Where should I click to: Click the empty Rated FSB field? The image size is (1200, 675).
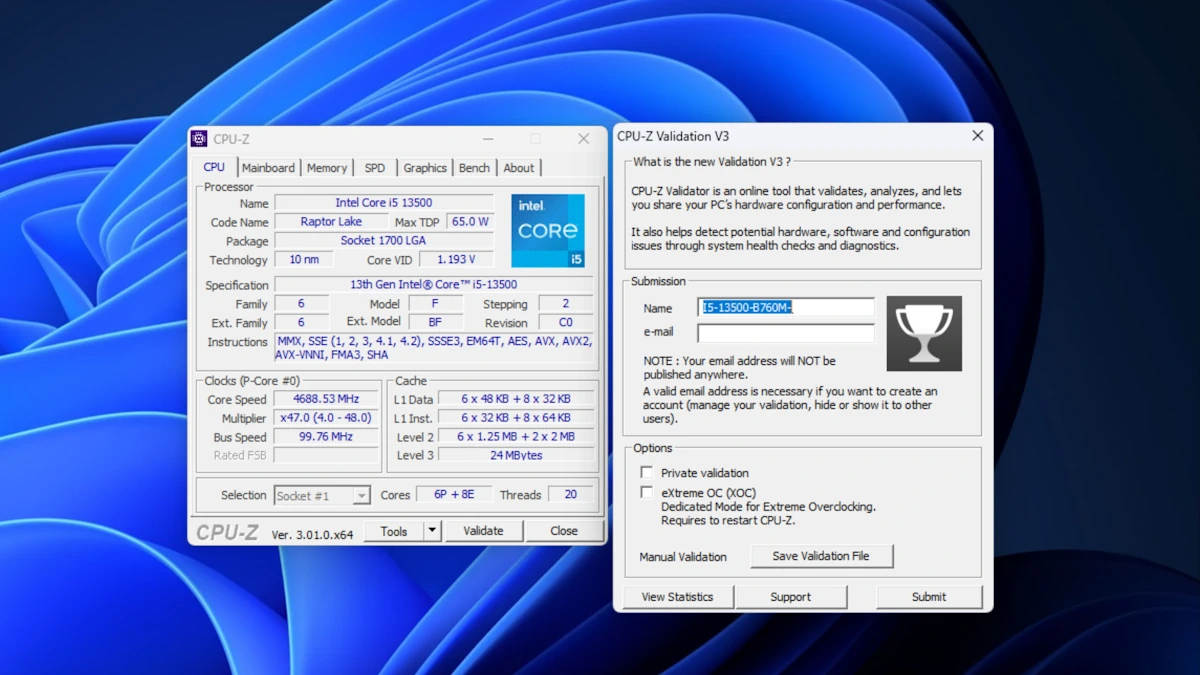click(x=326, y=455)
